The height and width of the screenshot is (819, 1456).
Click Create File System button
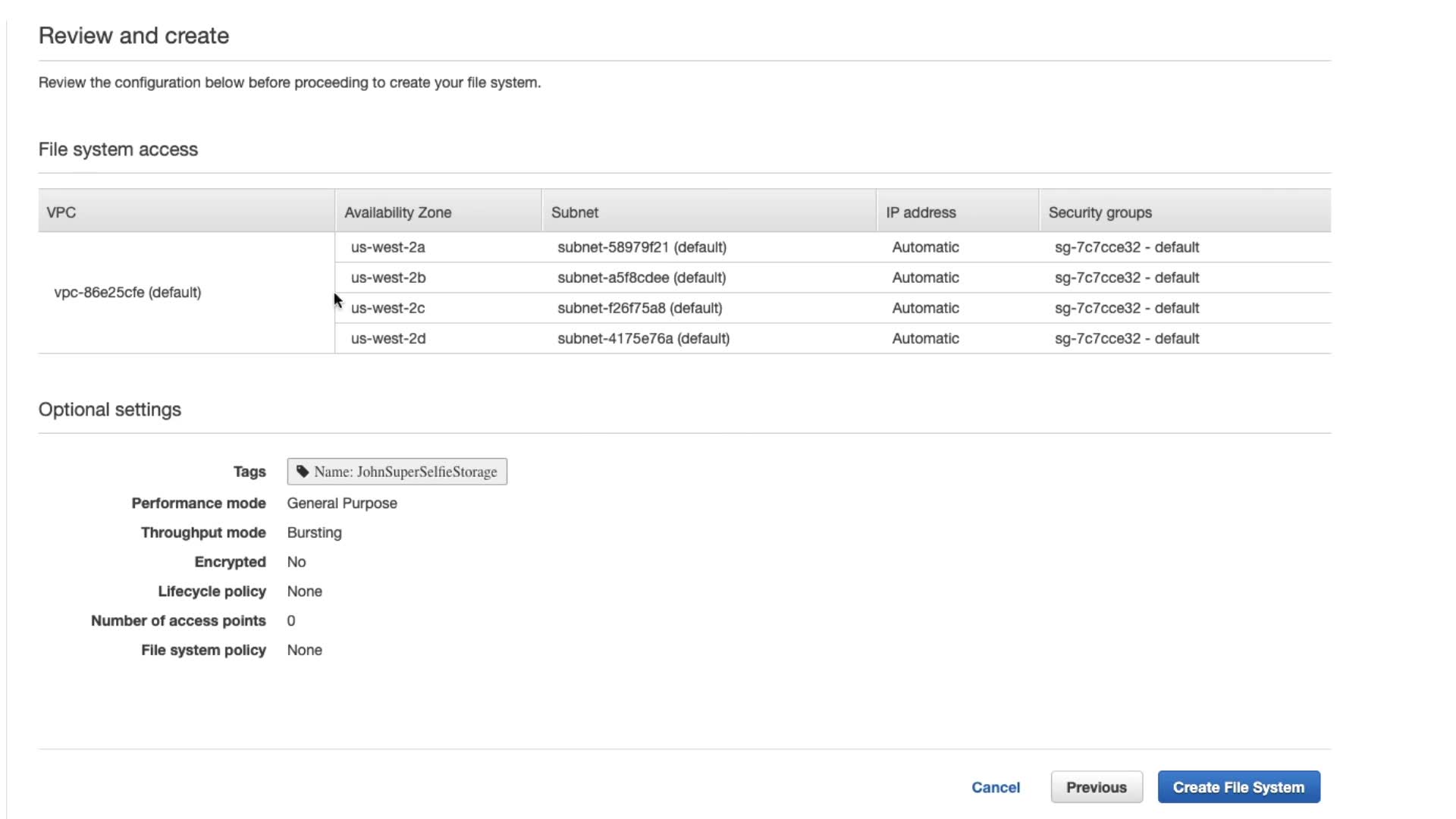coord(1238,787)
